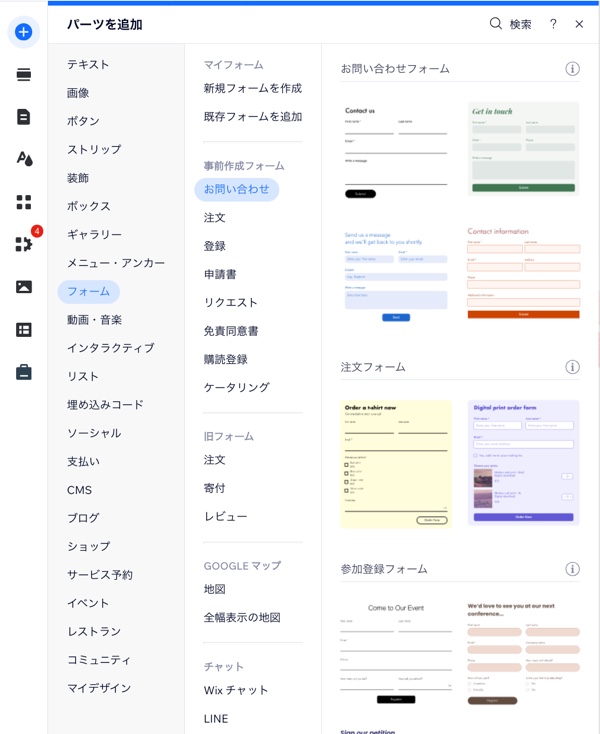The width and height of the screenshot is (600, 734).
Task: Open インタラクティブ category
Action: pyautogui.click(x=110, y=348)
